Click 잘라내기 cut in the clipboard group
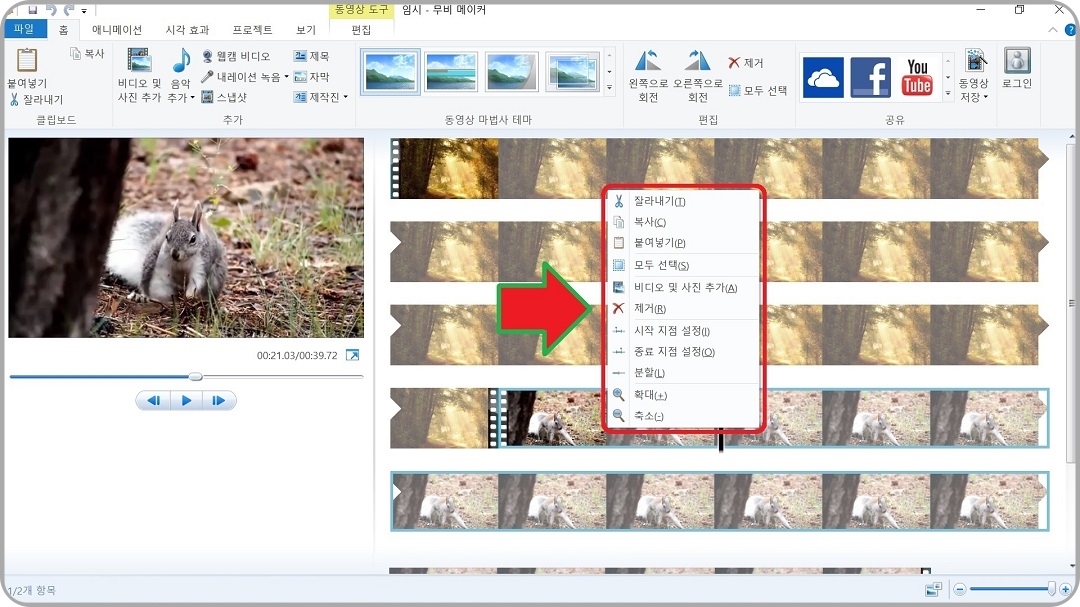Viewport: 1080px width, 607px height. (36, 99)
